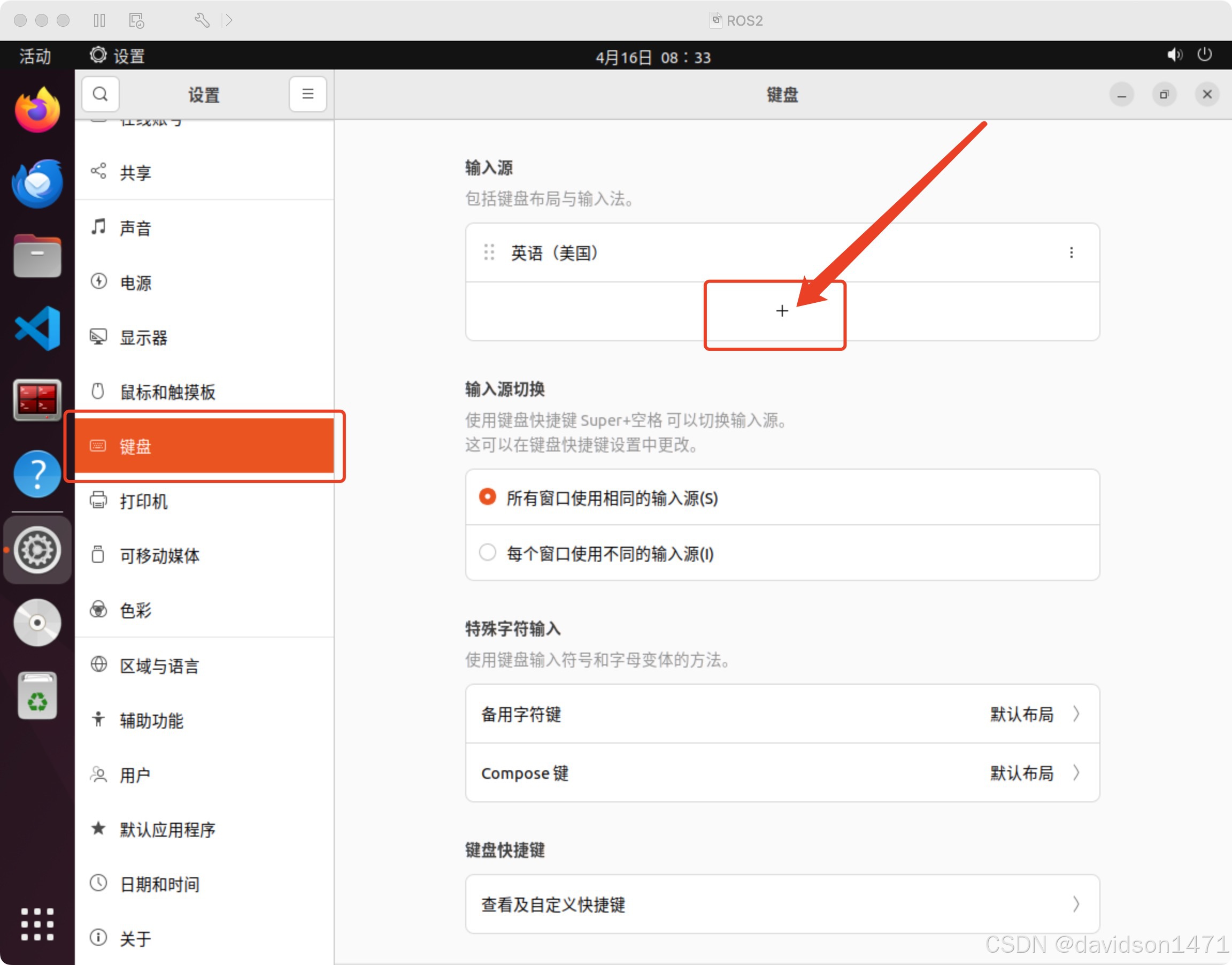Screen dimensions: 1232x965
Task: Click the plus icon to add input source
Action: 781,311
